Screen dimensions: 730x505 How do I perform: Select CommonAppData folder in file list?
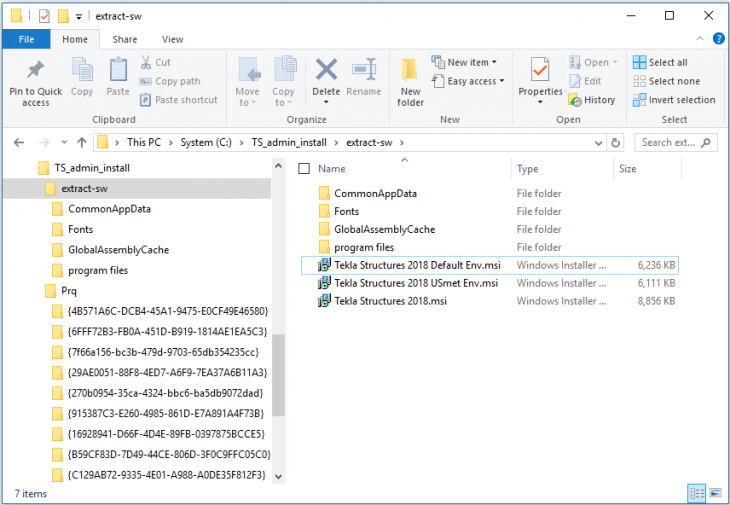[490, 194]
